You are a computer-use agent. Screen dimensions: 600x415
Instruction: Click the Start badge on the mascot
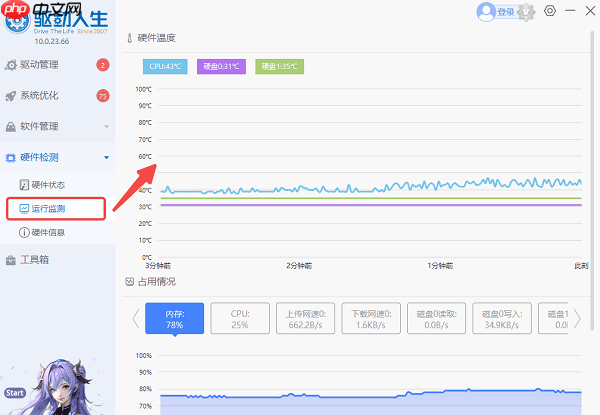pyautogui.click(x=15, y=393)
